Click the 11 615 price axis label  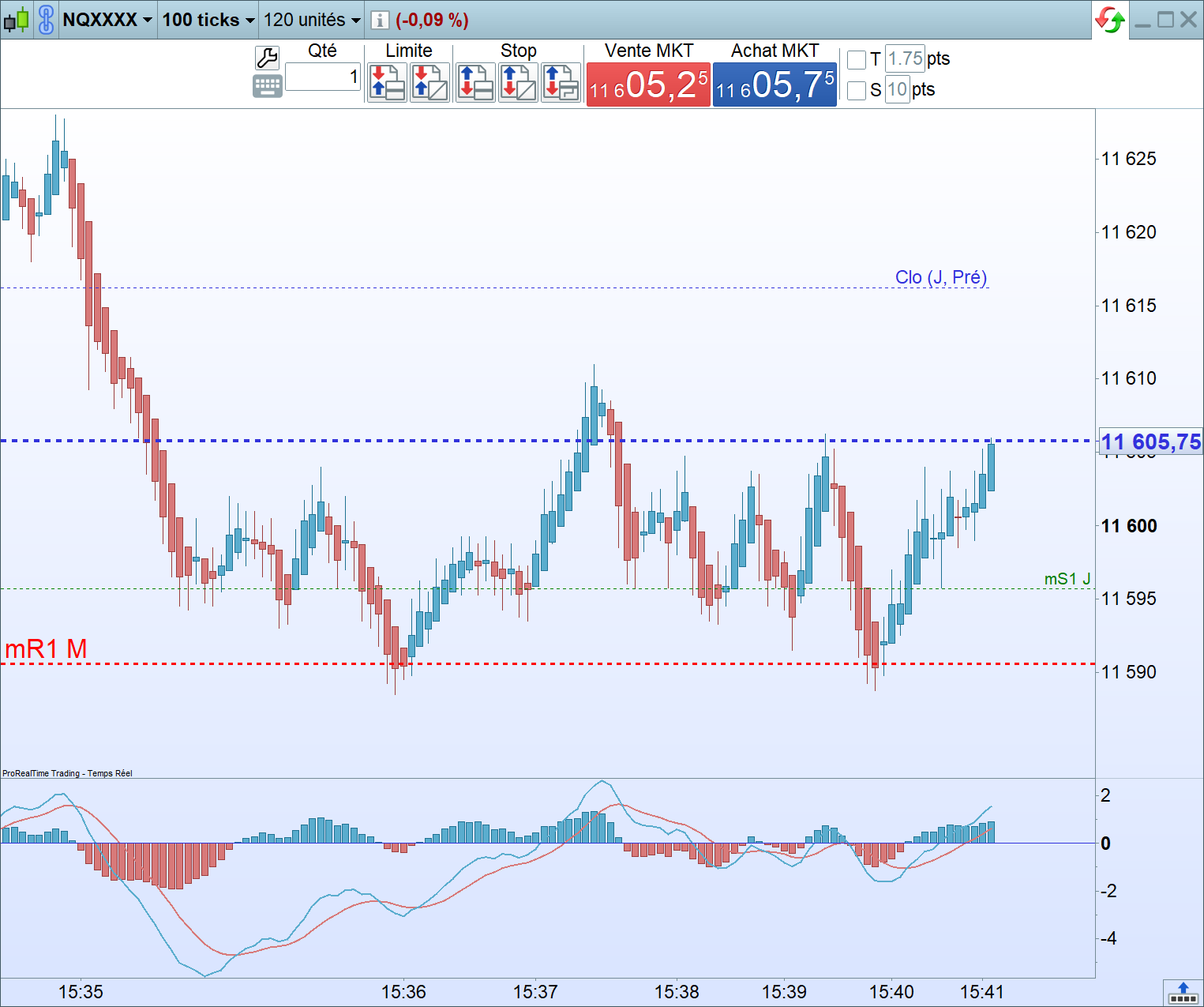(1129, 306)
